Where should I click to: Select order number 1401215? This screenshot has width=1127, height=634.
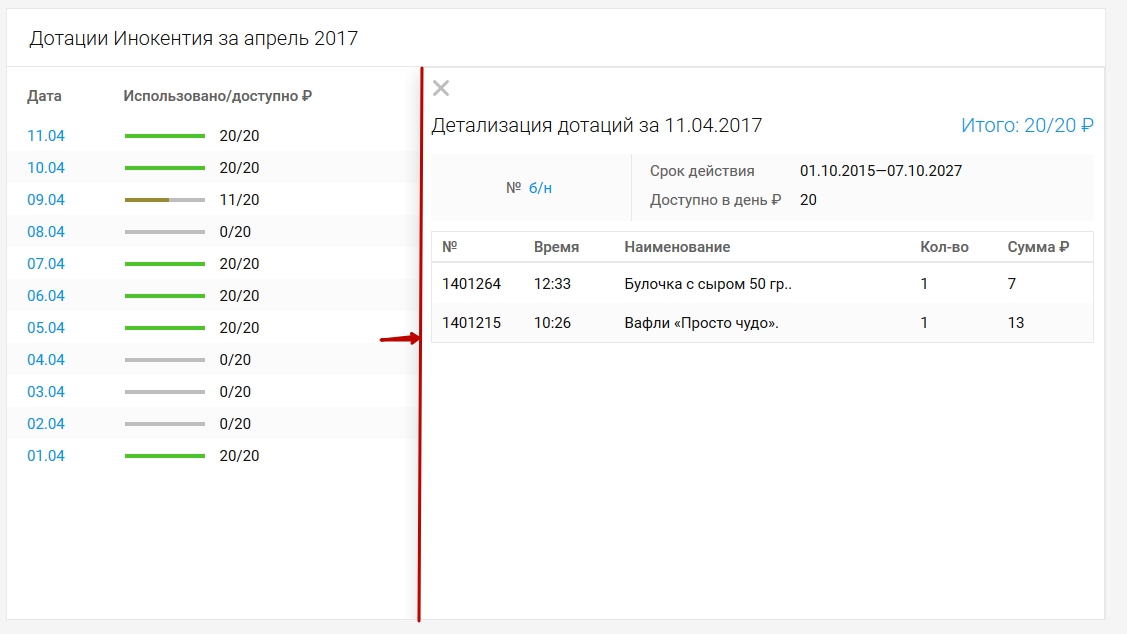[472, 323]
